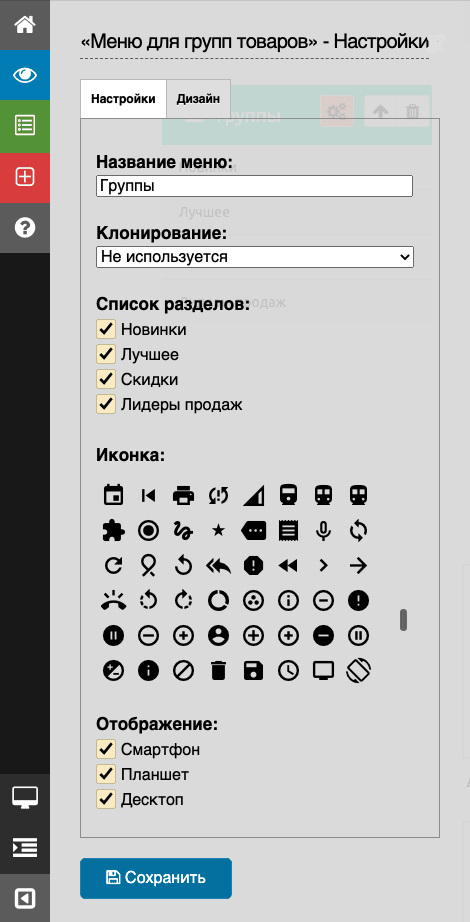470x922 pixels.
Task: Click the desktop monitor icon in the bottom sidebar
Action: [25, 797]
